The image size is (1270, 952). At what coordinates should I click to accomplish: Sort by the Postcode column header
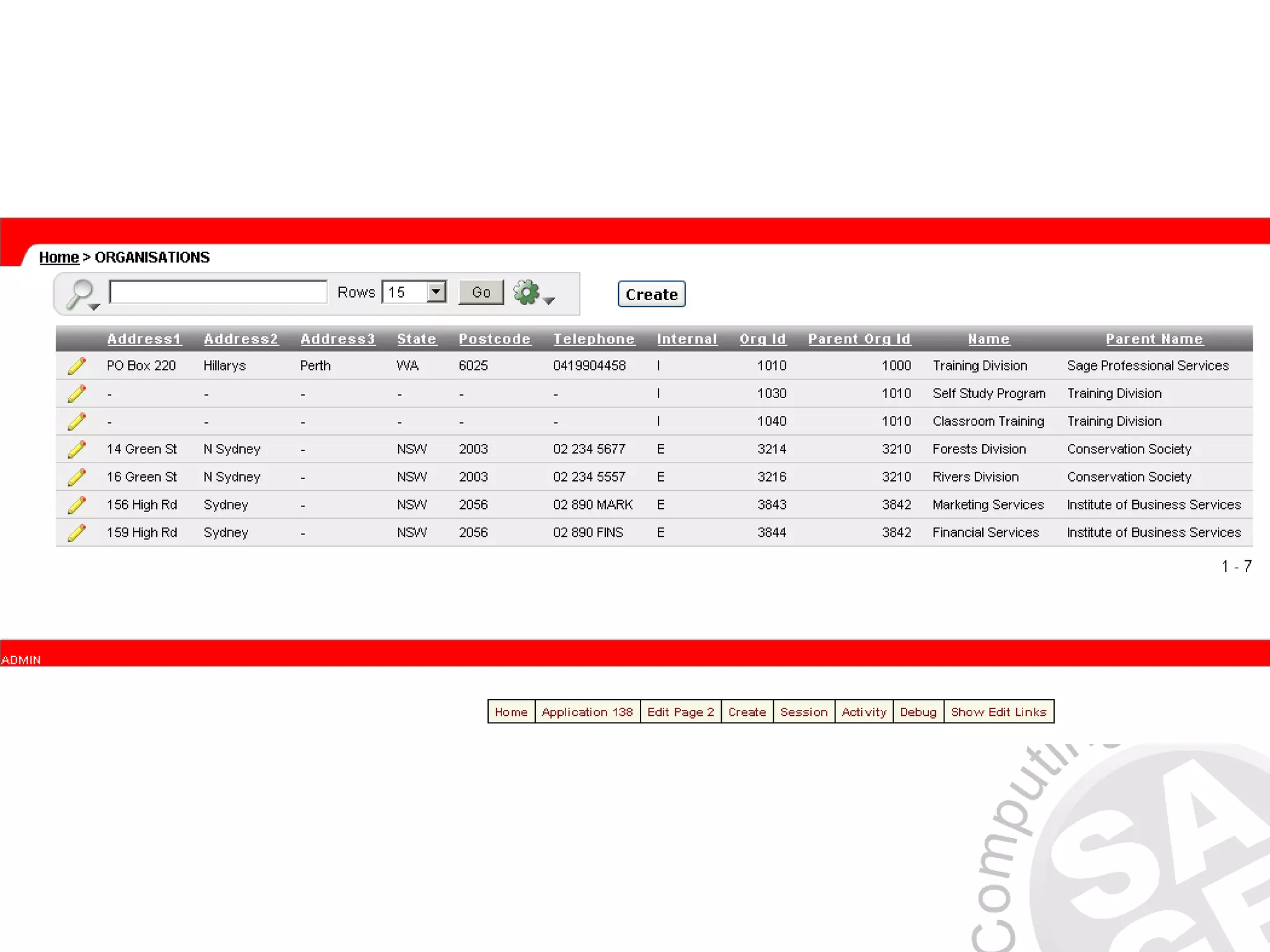pyautogui.click(x=494, y=339)
